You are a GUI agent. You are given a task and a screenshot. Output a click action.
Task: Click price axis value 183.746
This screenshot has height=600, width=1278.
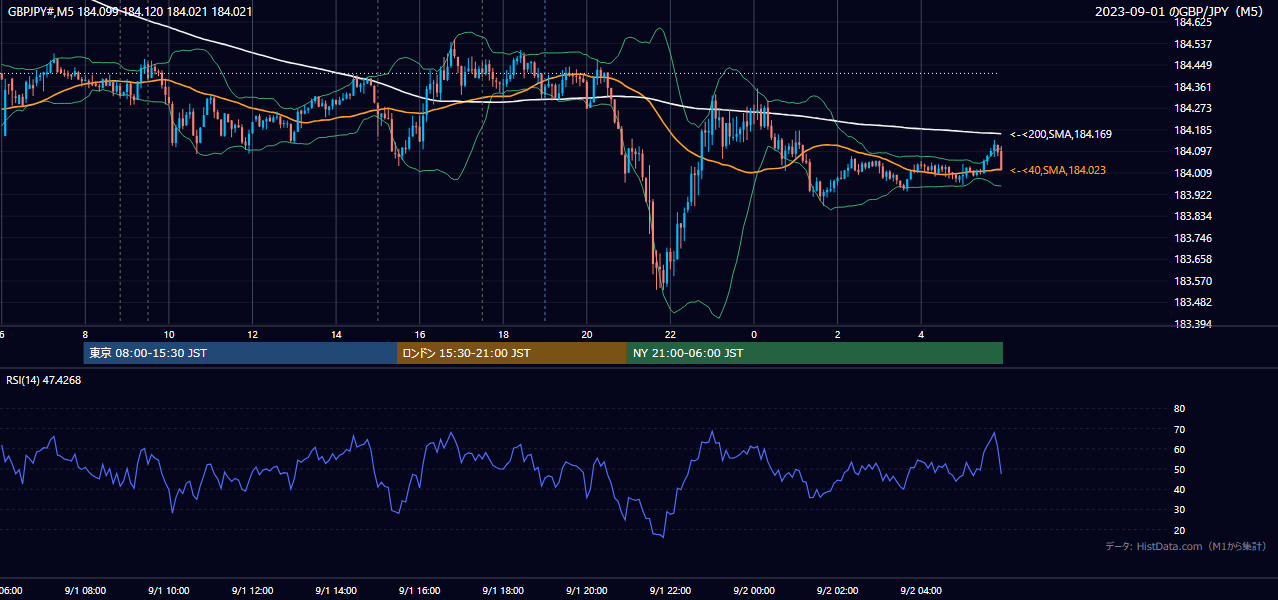coord(1192,238)
